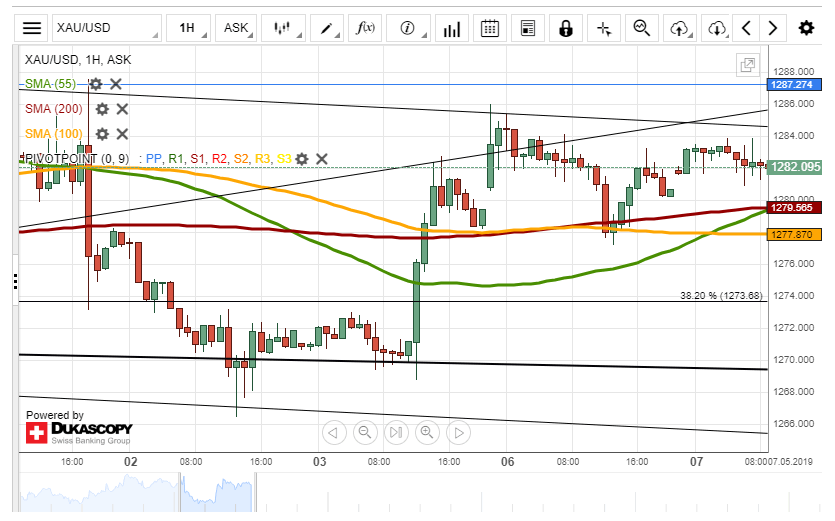Go to previous with left chevron

(x=746, y=28)
